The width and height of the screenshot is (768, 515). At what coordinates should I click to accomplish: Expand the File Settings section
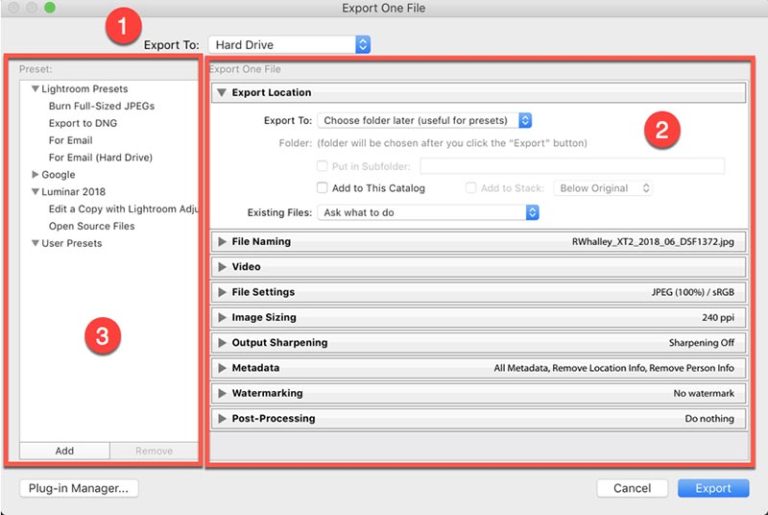[222, 292]
